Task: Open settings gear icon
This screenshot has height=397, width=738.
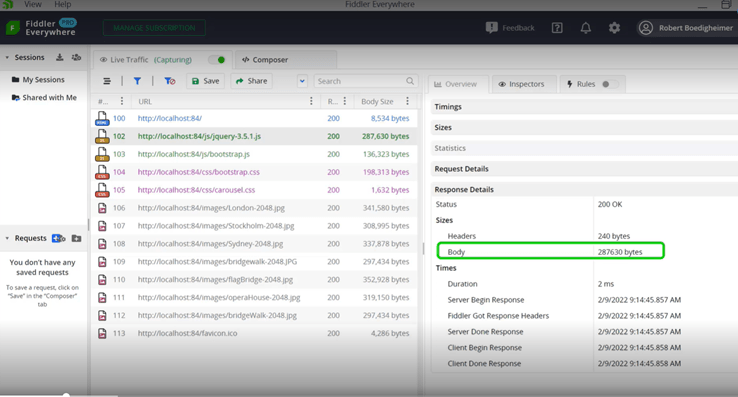Action: pyautogui.click(x=614, y=28)
